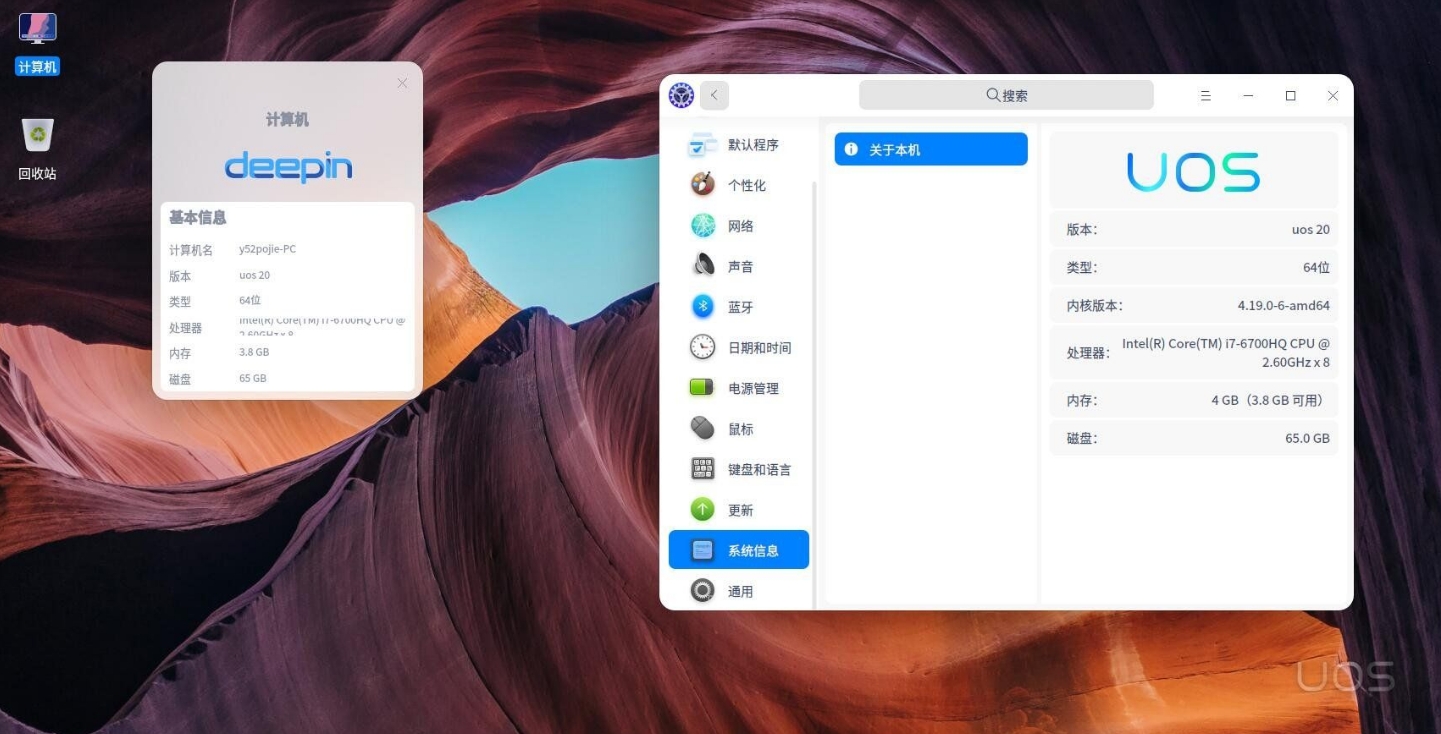1441x734 pixels.
Task: Click the Bluetooth icon
Action: click(x=703, y=306)
